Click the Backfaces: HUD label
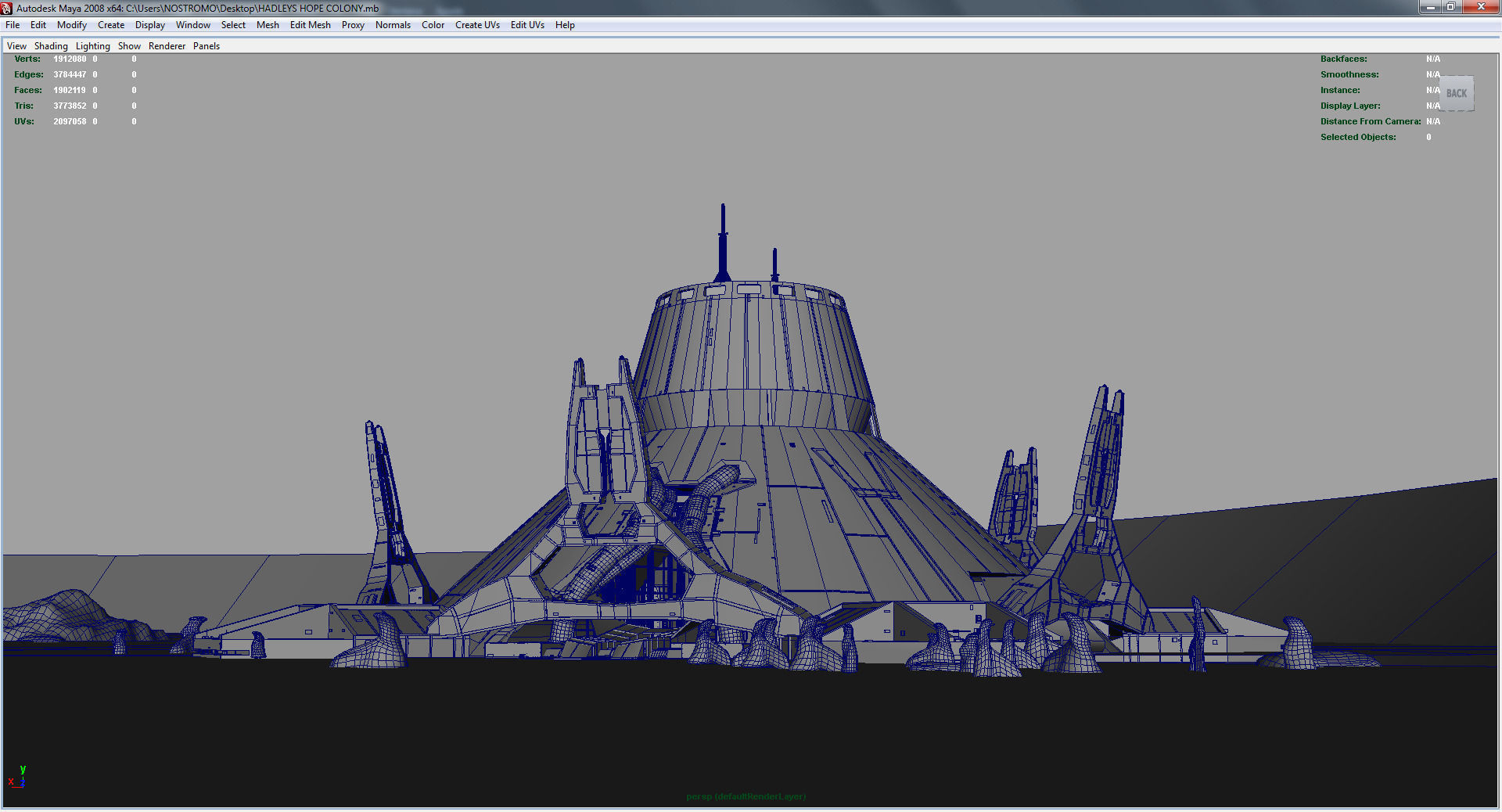 tap(1344, 59)
